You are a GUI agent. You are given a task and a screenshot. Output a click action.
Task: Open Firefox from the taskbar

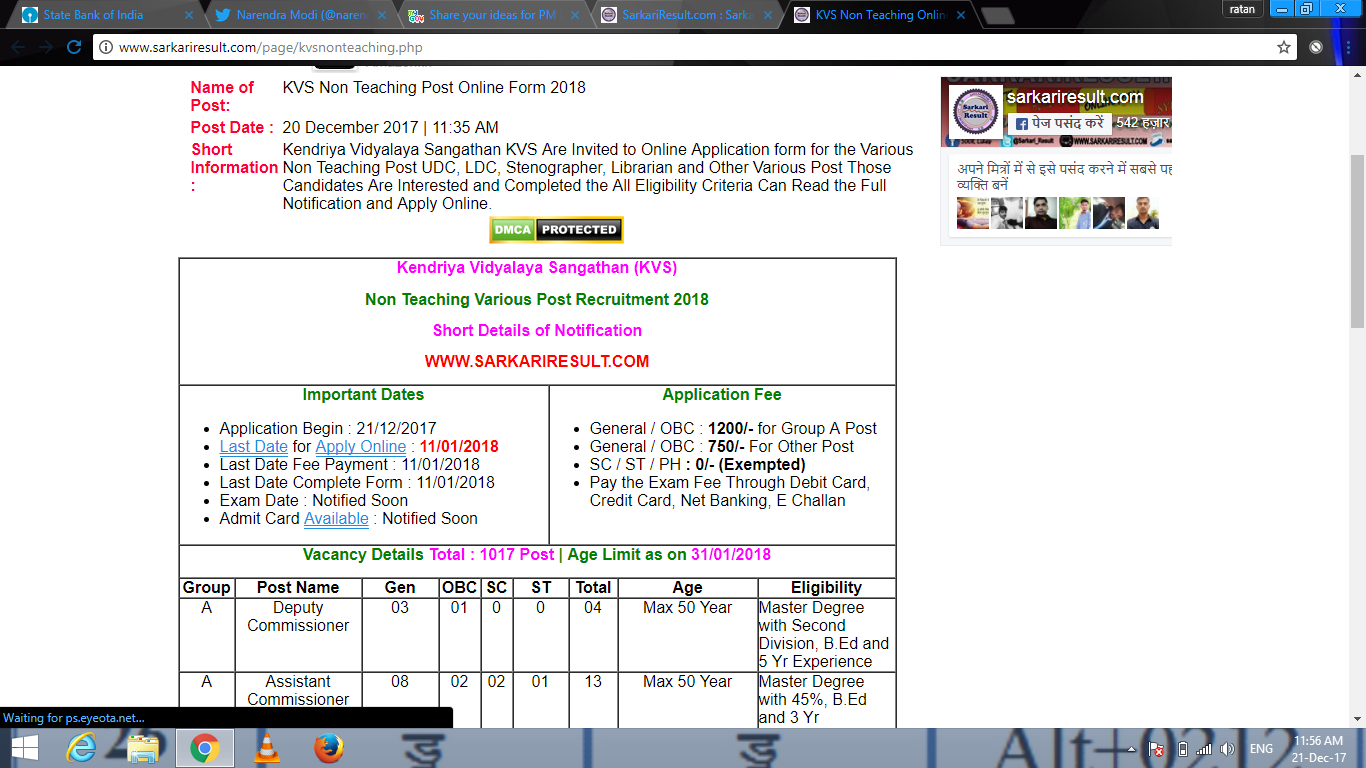point(328,748)
